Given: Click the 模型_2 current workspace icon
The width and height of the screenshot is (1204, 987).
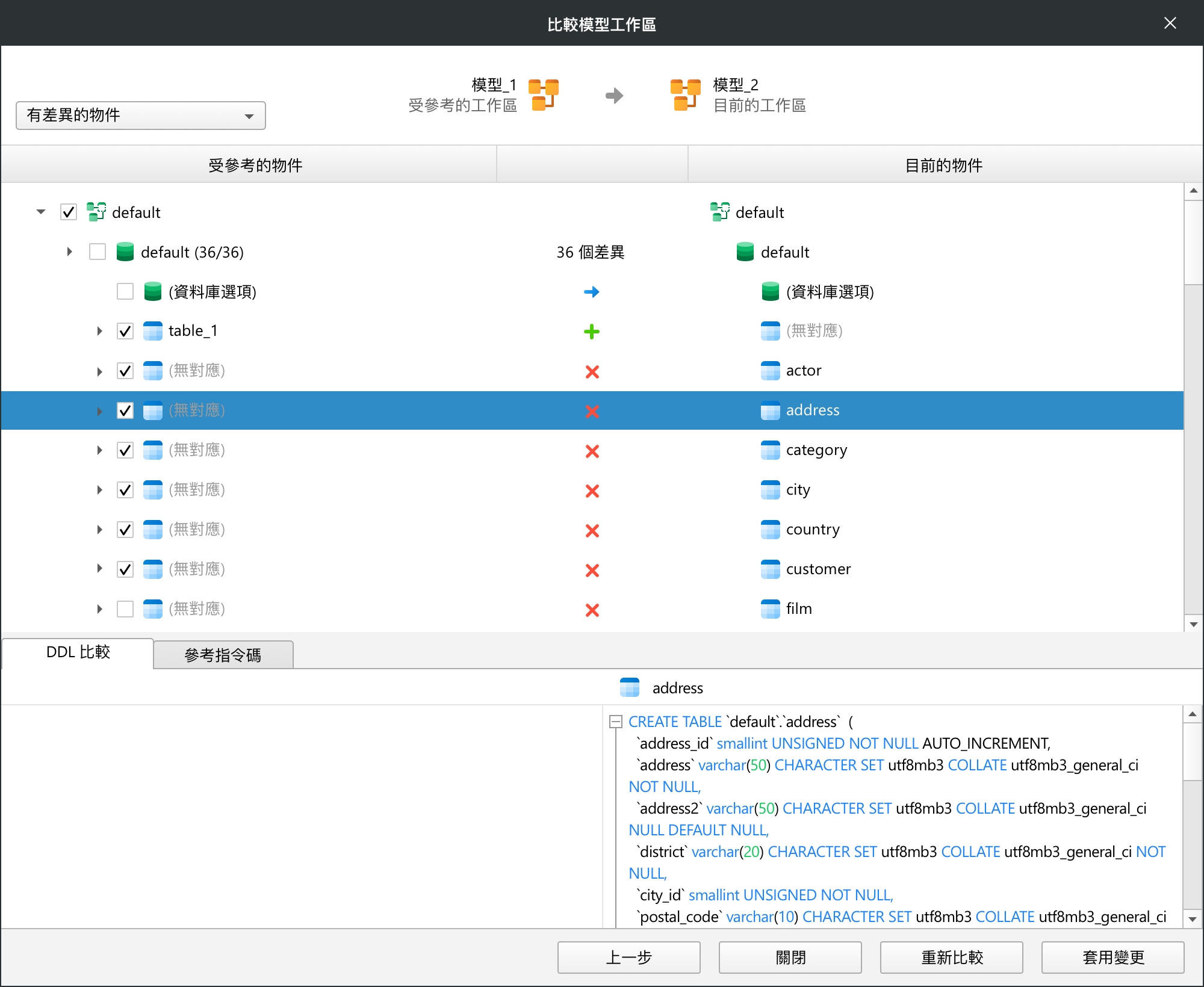Looking at the screenshot, I should (x=686, y=95).
